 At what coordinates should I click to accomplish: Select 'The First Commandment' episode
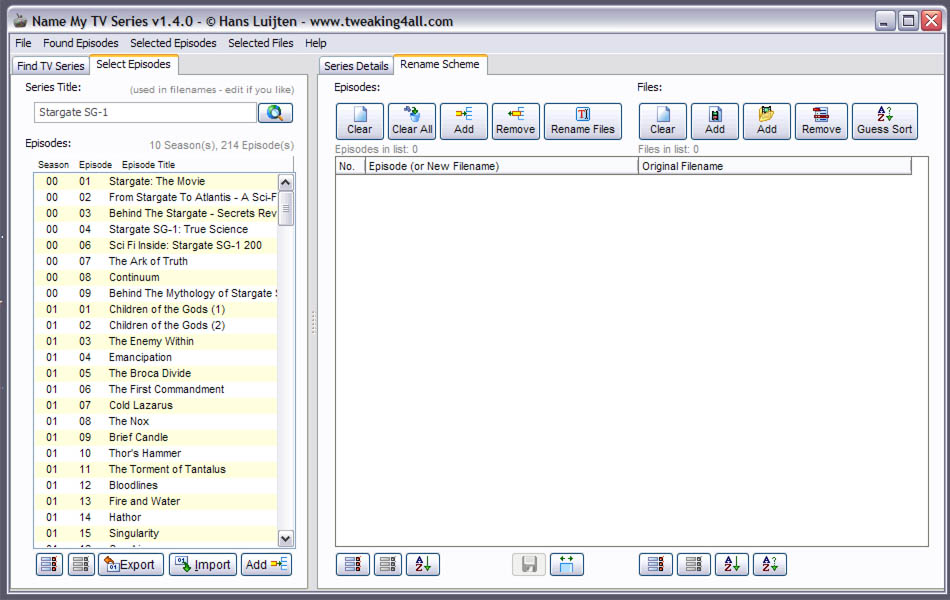[x=156, y=389]
